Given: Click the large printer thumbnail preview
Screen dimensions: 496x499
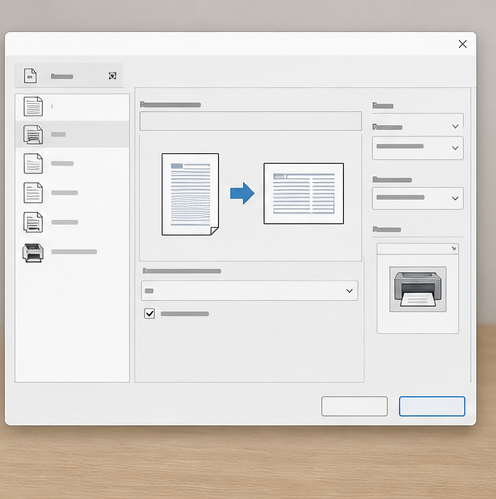Looking at the screenshot, I should pyautogui.click(x=418, y=289).
